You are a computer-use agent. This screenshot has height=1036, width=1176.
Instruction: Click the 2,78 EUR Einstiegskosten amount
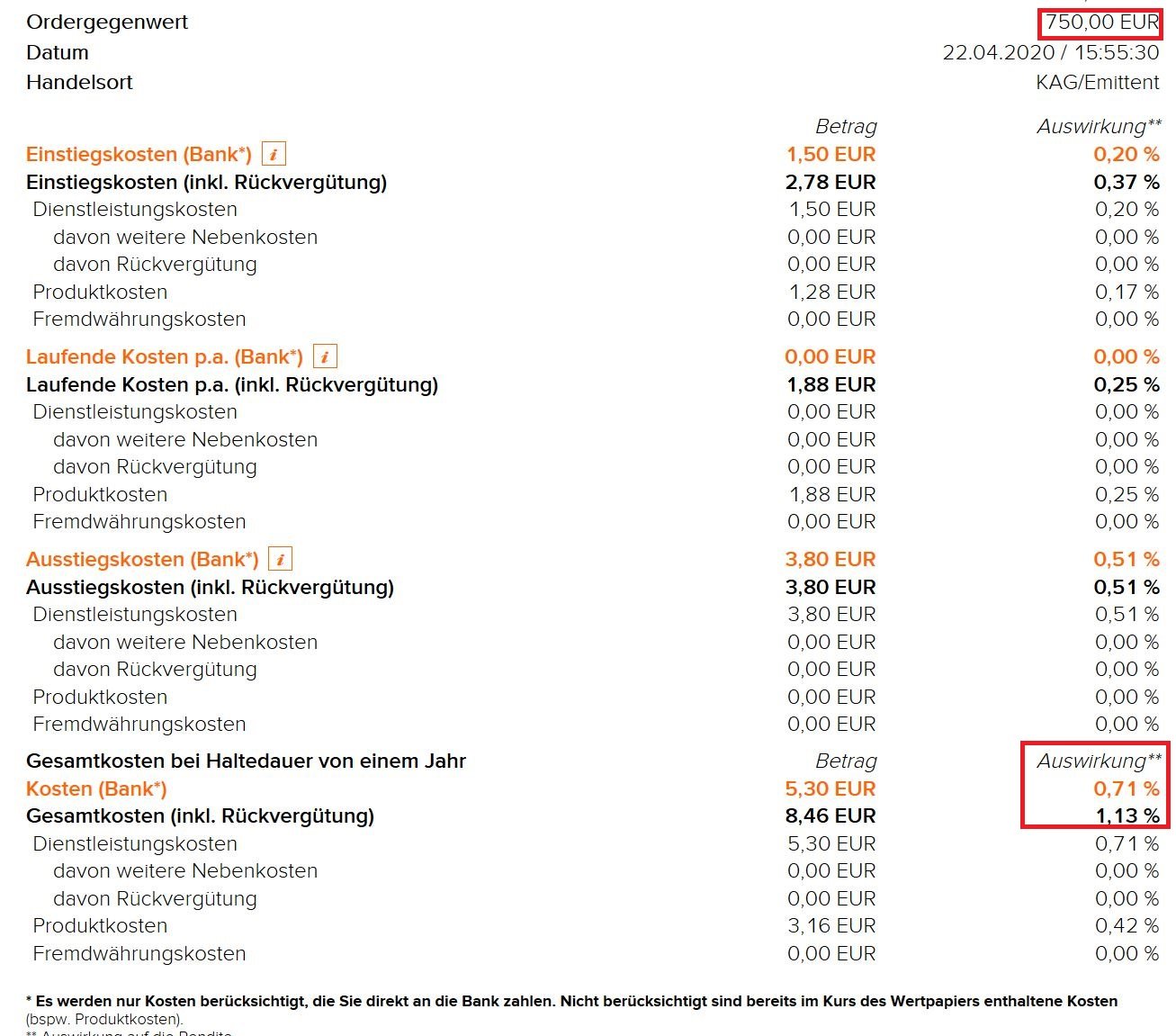click(x=830, y=182)
